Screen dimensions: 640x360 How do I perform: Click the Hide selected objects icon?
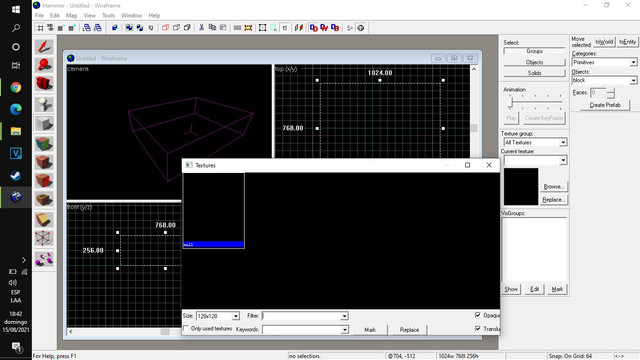coord(165,28)
